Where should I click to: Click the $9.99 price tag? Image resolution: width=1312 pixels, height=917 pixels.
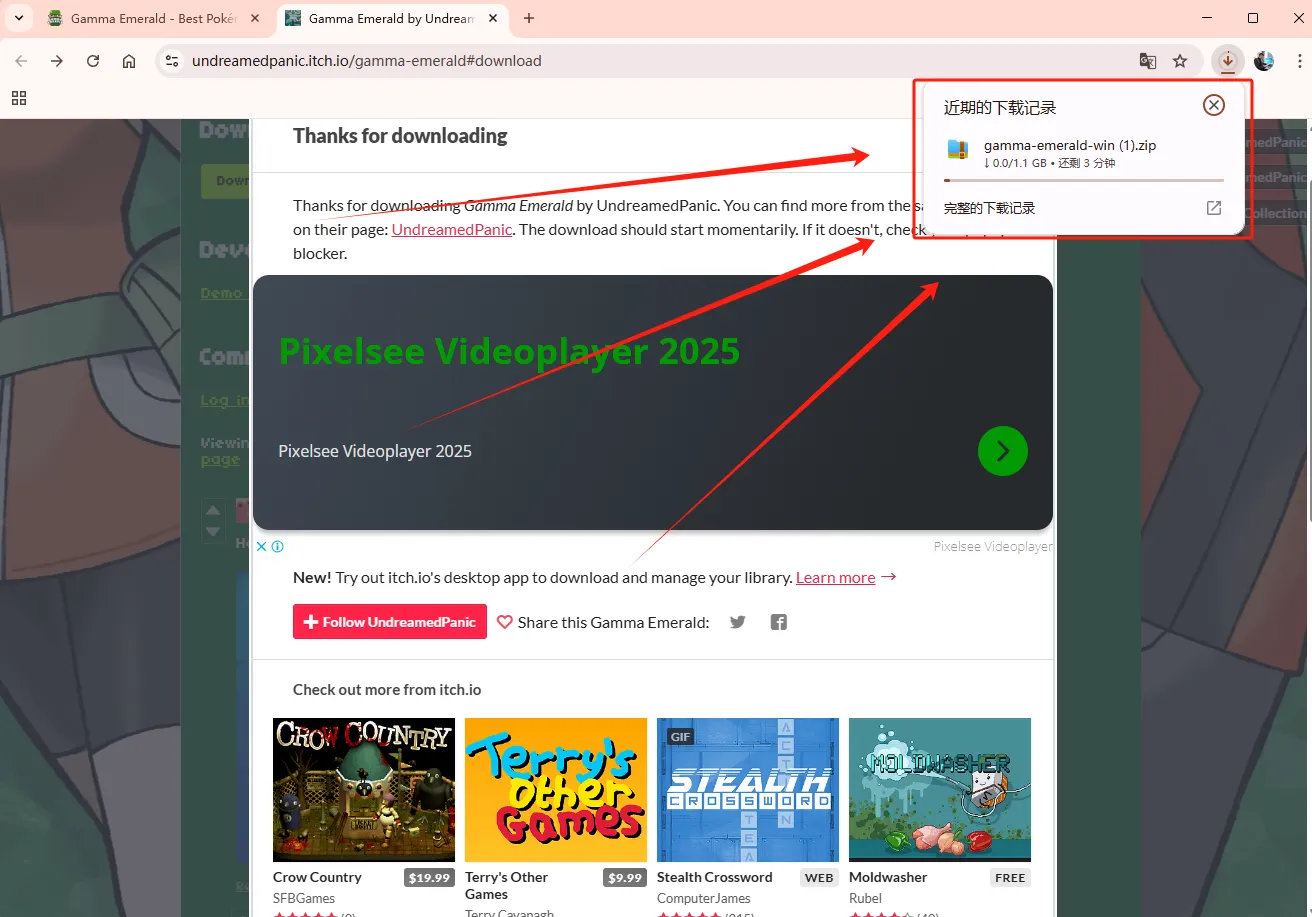(x=625, y=878)
